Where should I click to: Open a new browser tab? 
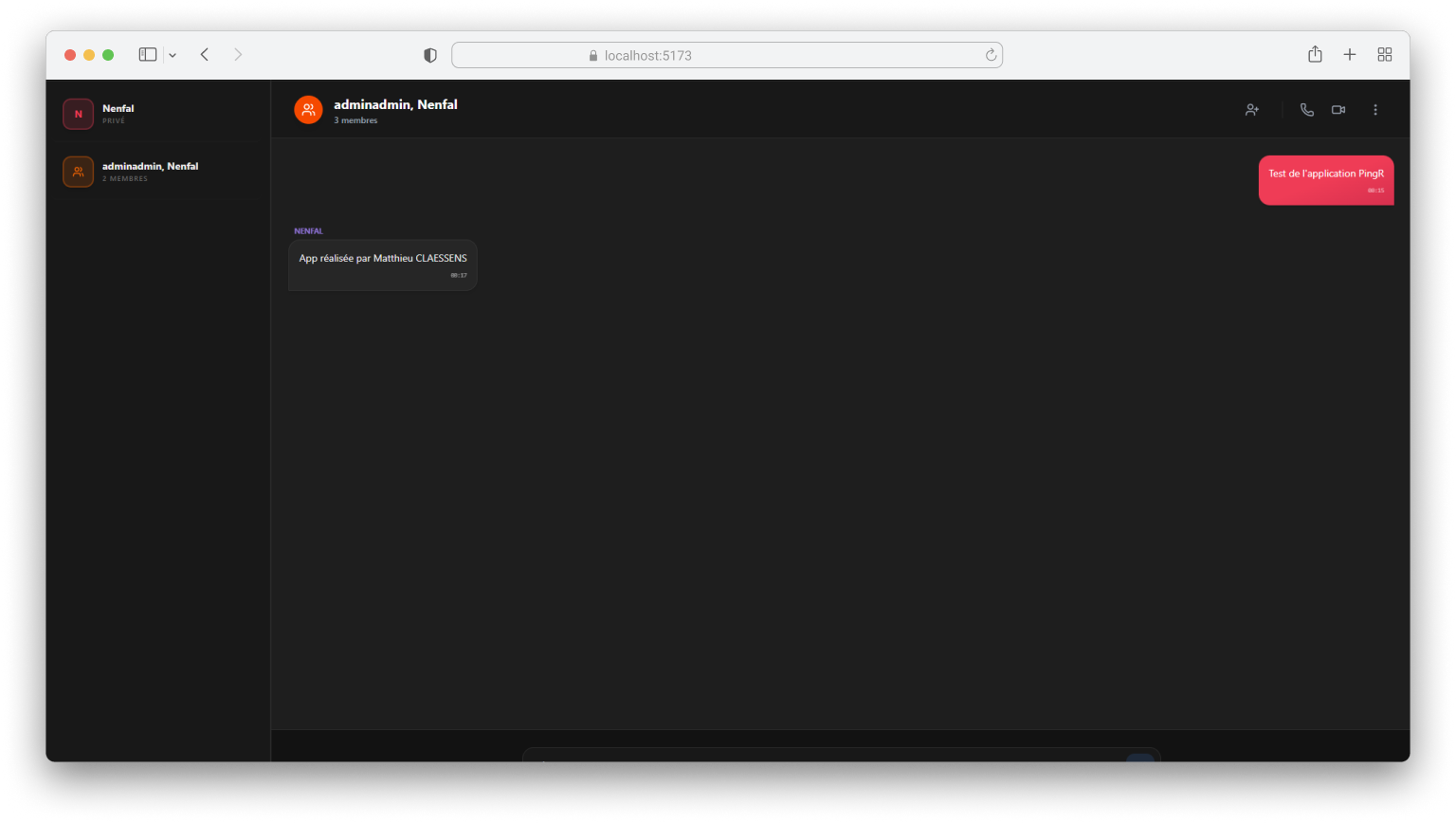tap(1350, 55)
